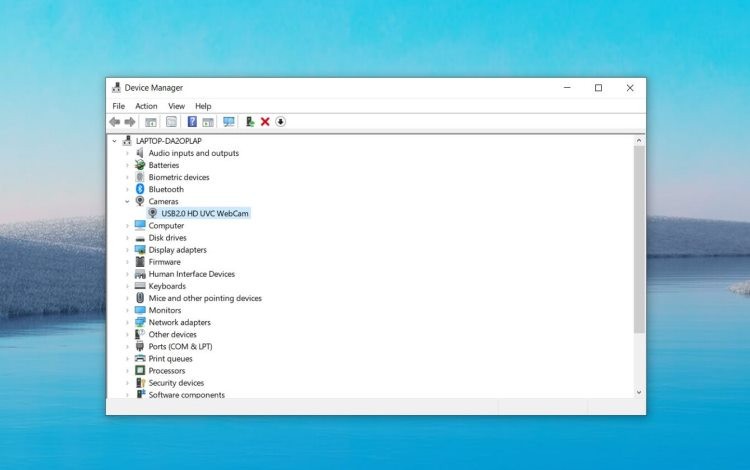The height and width of the screenshot is (470, 750).
Task: Click the scrollbar up arrow
Action: point(639,141)
